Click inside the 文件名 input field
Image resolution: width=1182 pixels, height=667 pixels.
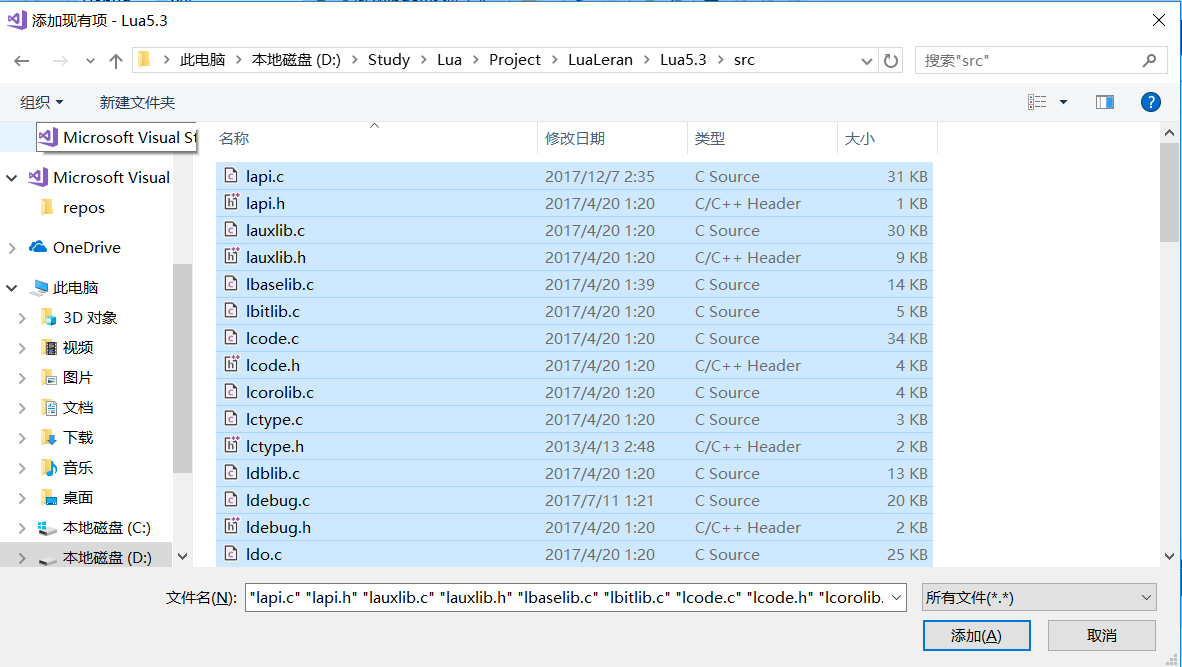[x=570, y=596]
